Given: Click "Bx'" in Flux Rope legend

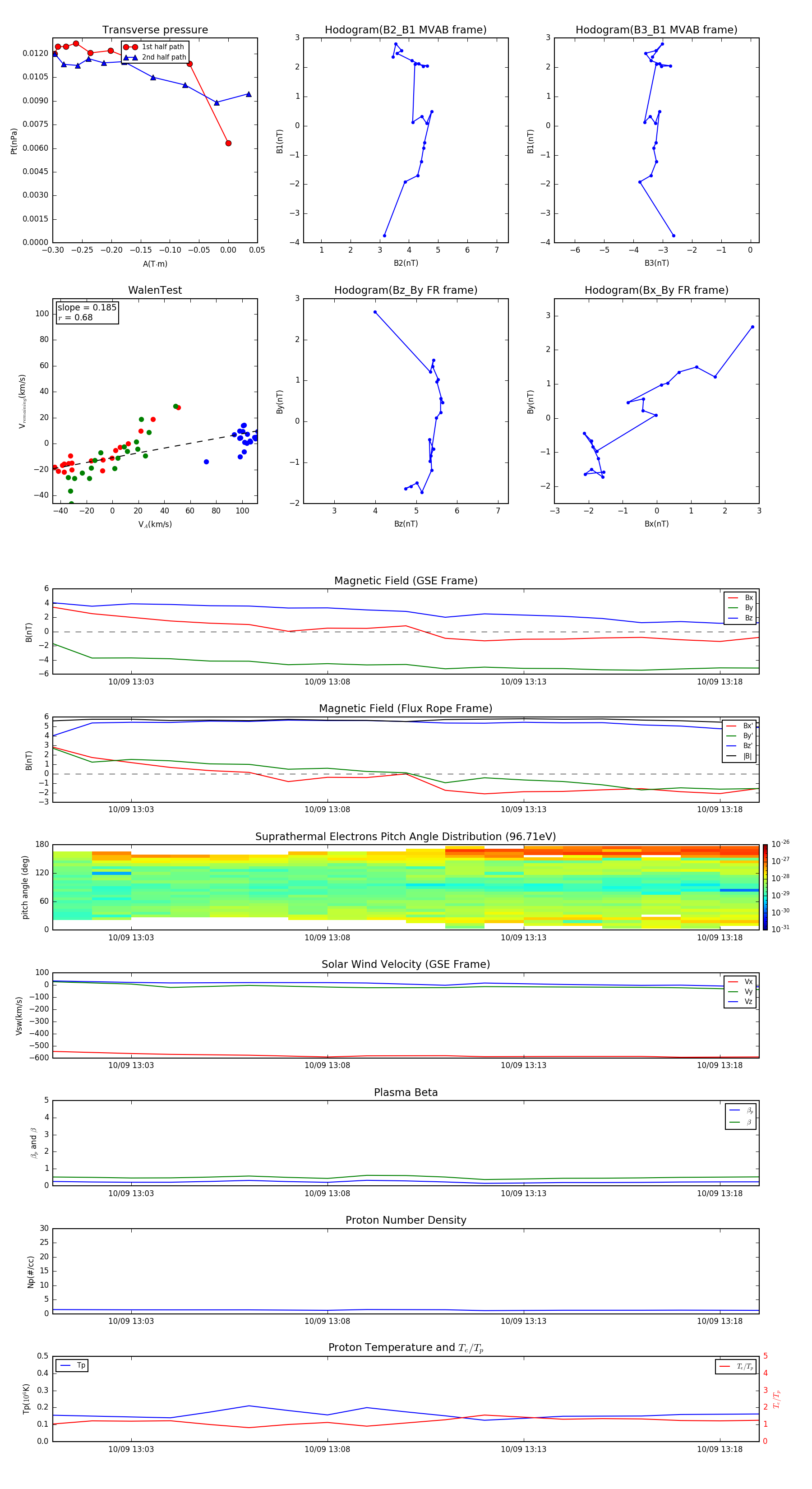Looking at the screenshot, I should click(748, 726).
